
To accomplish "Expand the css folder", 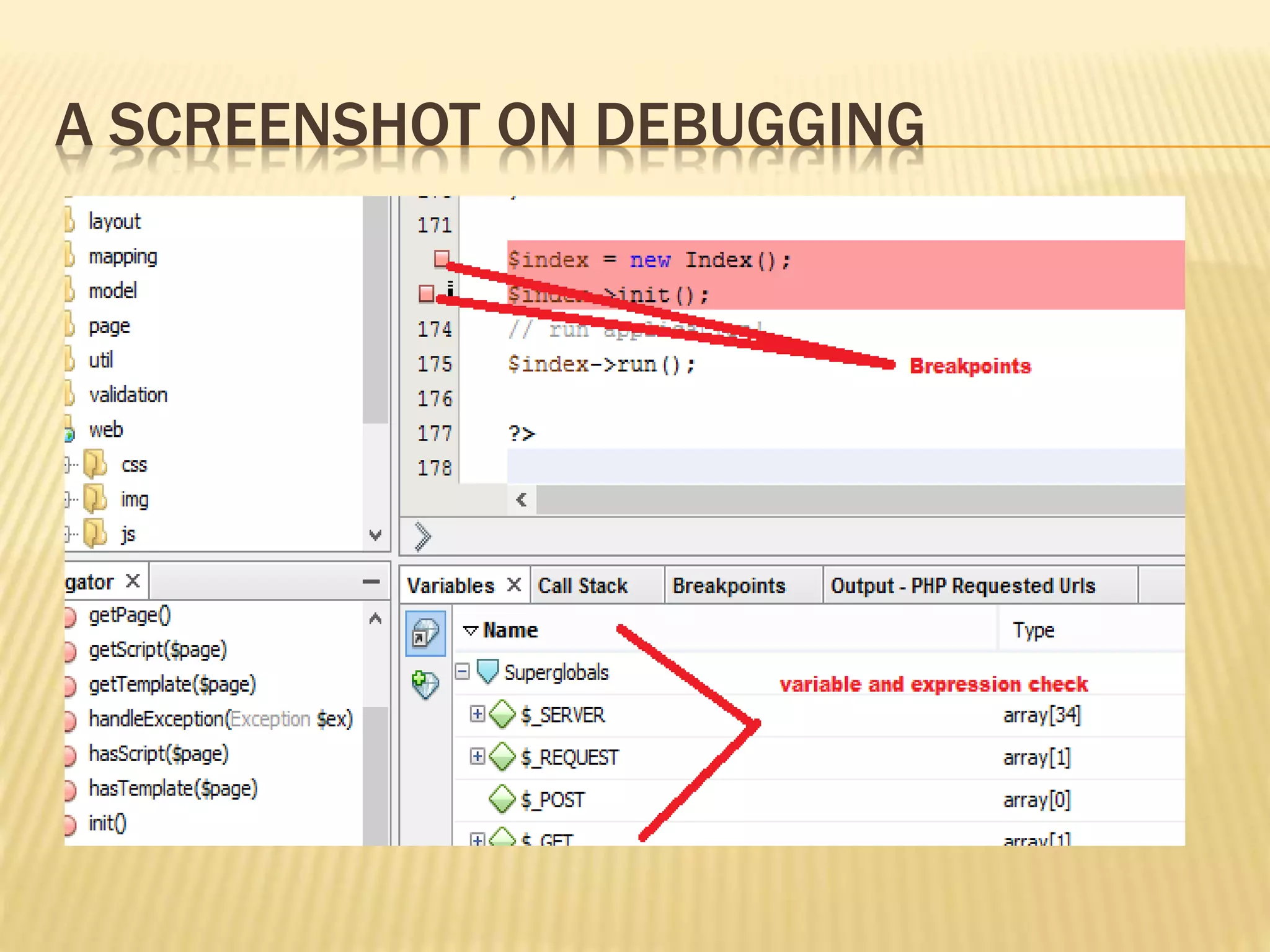I will [68, 464].
